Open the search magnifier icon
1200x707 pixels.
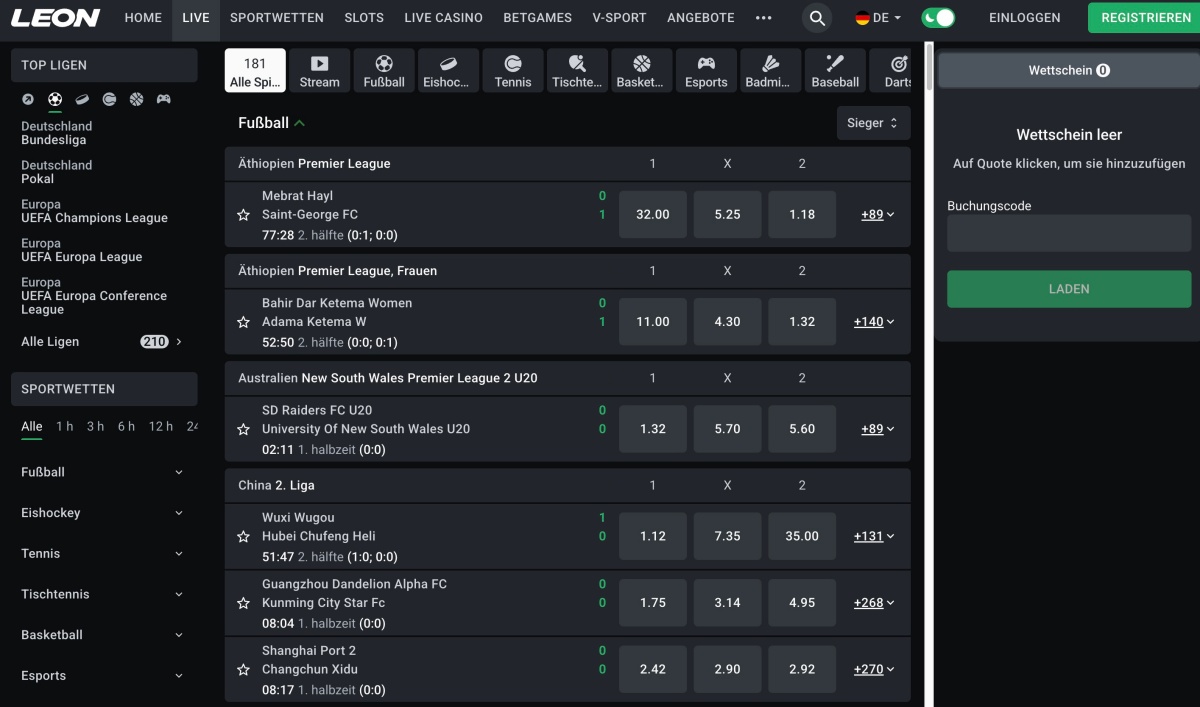coord(817,18)
